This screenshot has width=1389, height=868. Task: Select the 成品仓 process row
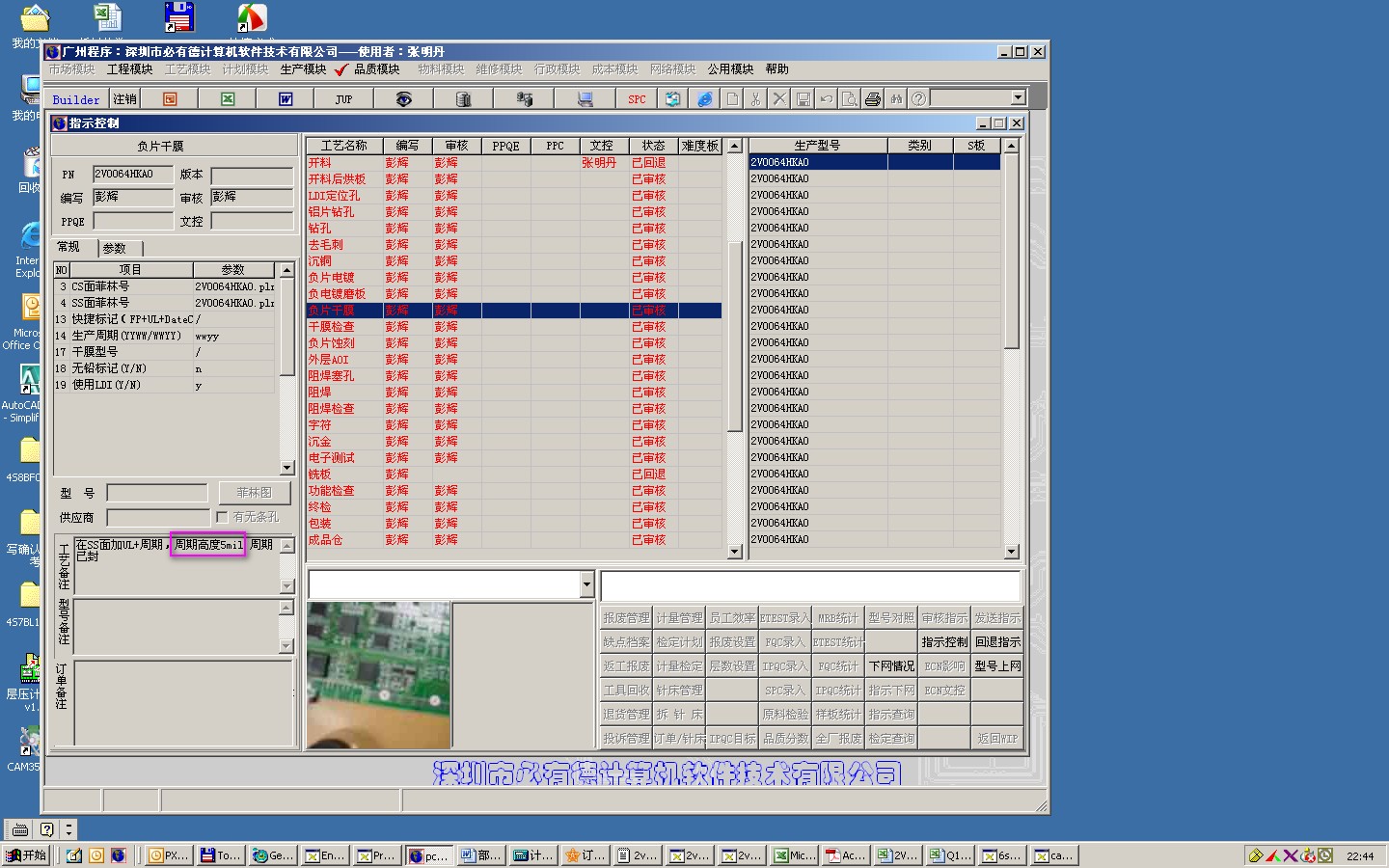(x=514, y=540)
